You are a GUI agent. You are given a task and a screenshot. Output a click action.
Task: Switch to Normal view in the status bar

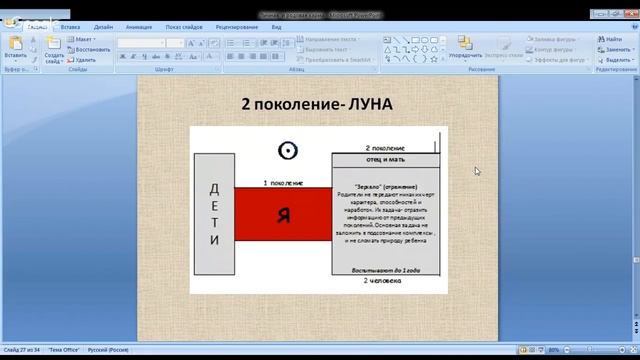click(523, 350)
